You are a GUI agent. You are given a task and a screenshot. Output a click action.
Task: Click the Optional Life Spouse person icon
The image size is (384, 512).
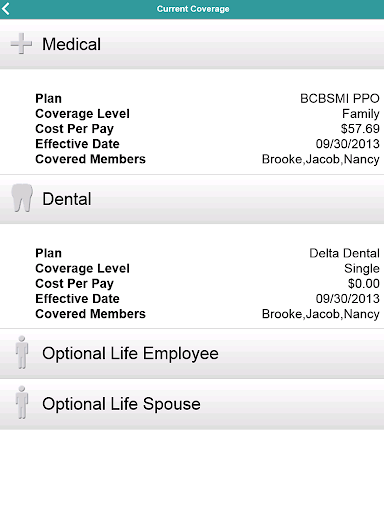tap(22, 402)
